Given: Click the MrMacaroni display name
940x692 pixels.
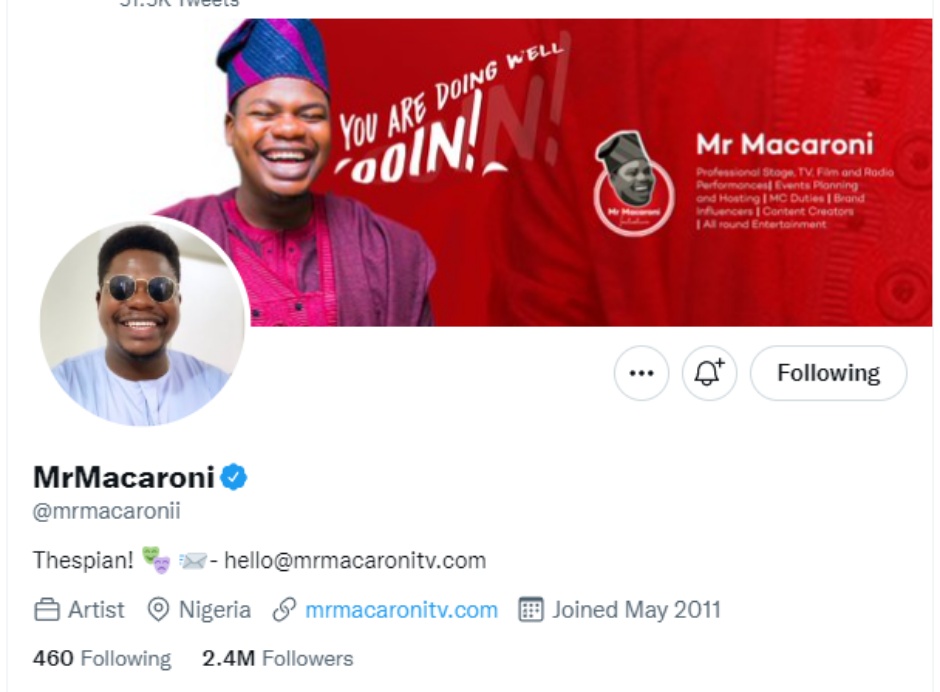Looking at the screenshot, I should point(124,478).
